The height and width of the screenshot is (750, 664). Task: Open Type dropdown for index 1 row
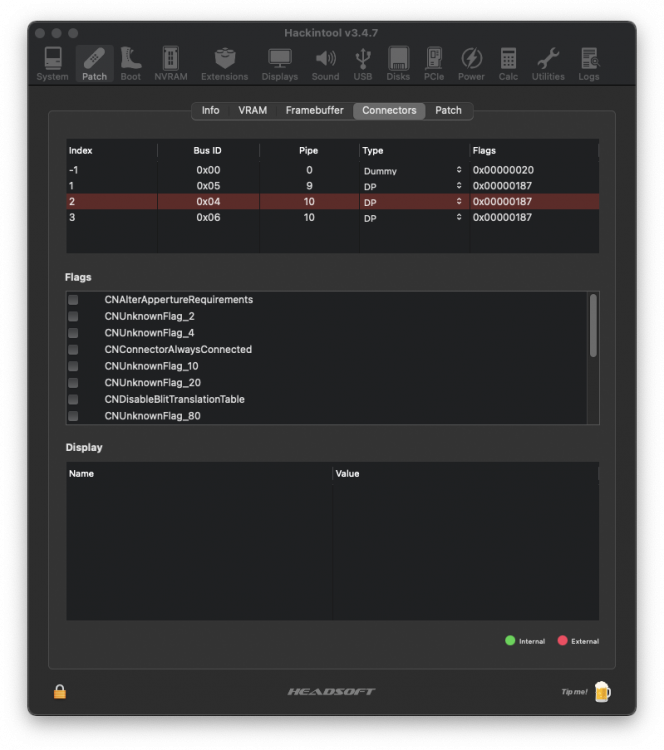(413, 186)
